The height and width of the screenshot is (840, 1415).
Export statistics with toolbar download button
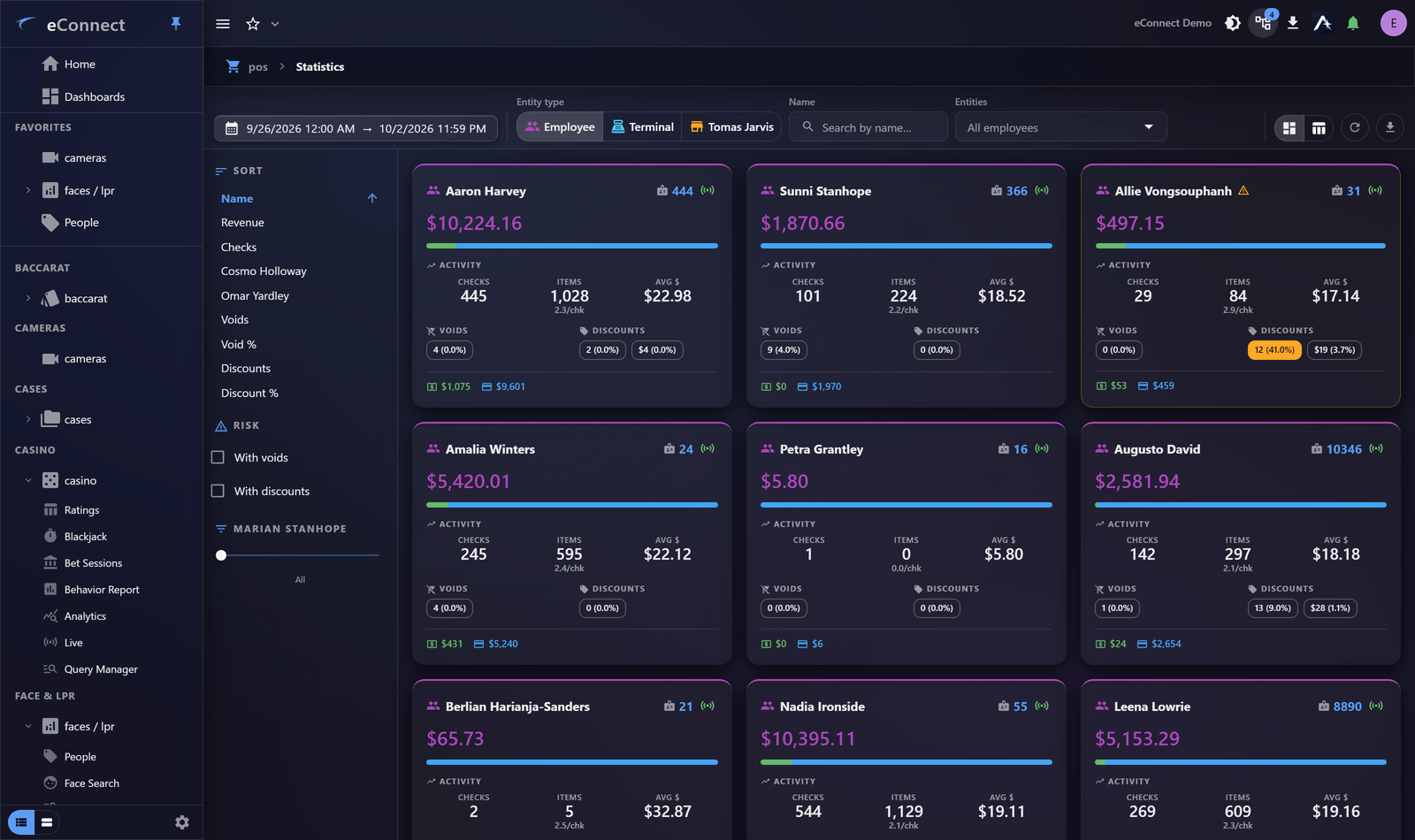click(x=1390, y=127)
